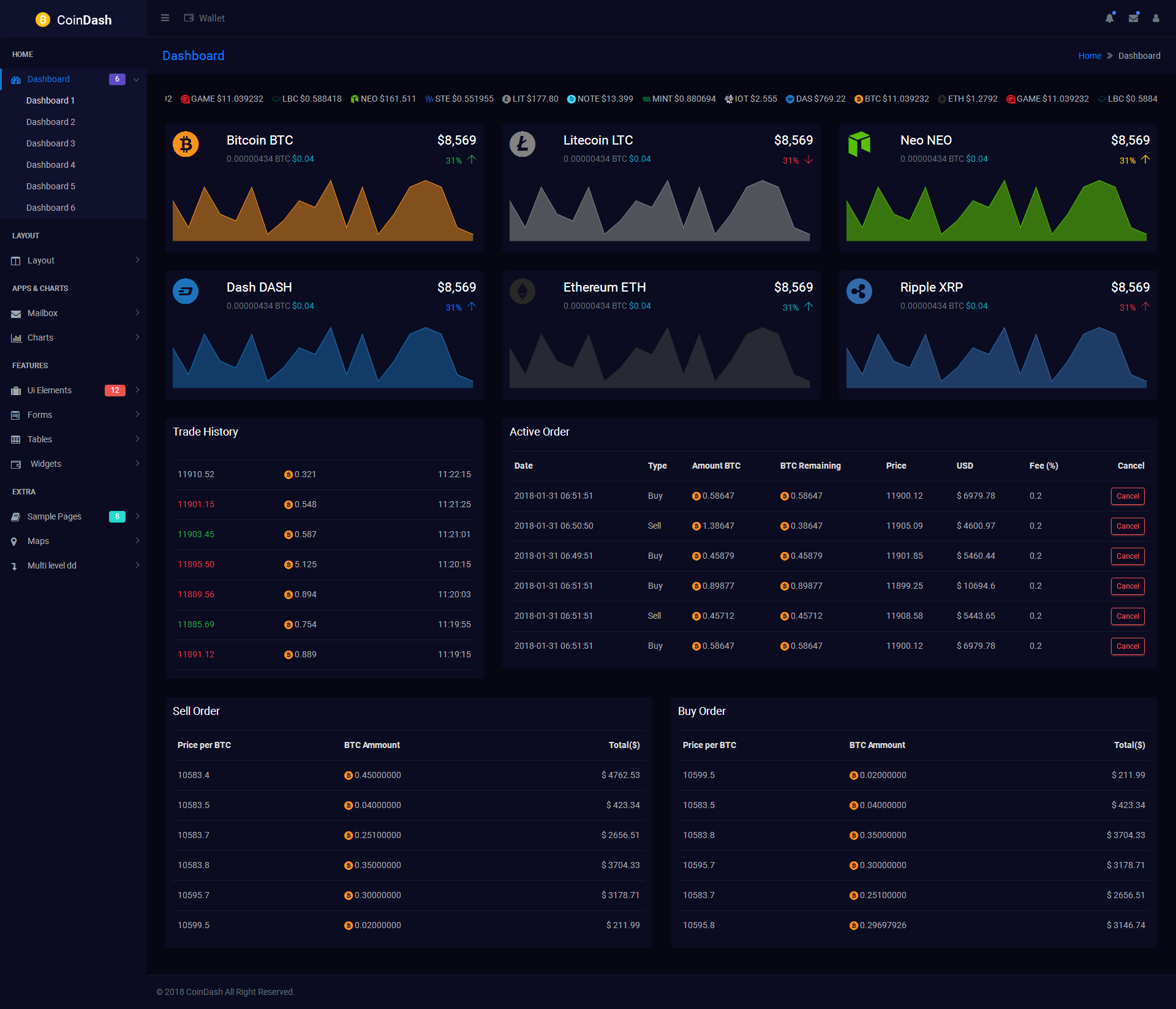Image resolution: width=1176 pixels, height=1009 pixels.
Task: Collapse the Dashboard sidebar menu chevron
Action: (x=137, y=80)
